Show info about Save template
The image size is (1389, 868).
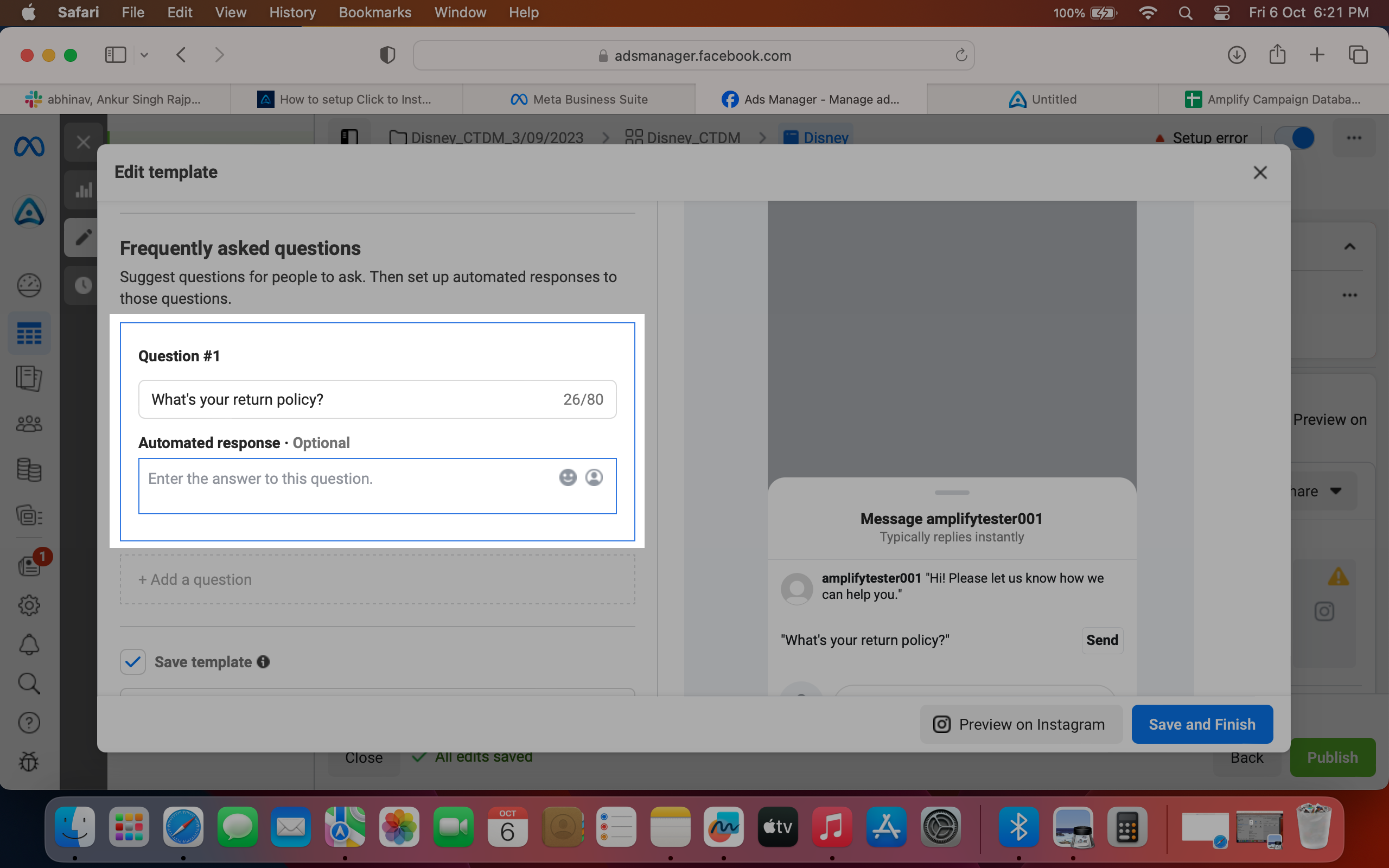coord(264,662)
